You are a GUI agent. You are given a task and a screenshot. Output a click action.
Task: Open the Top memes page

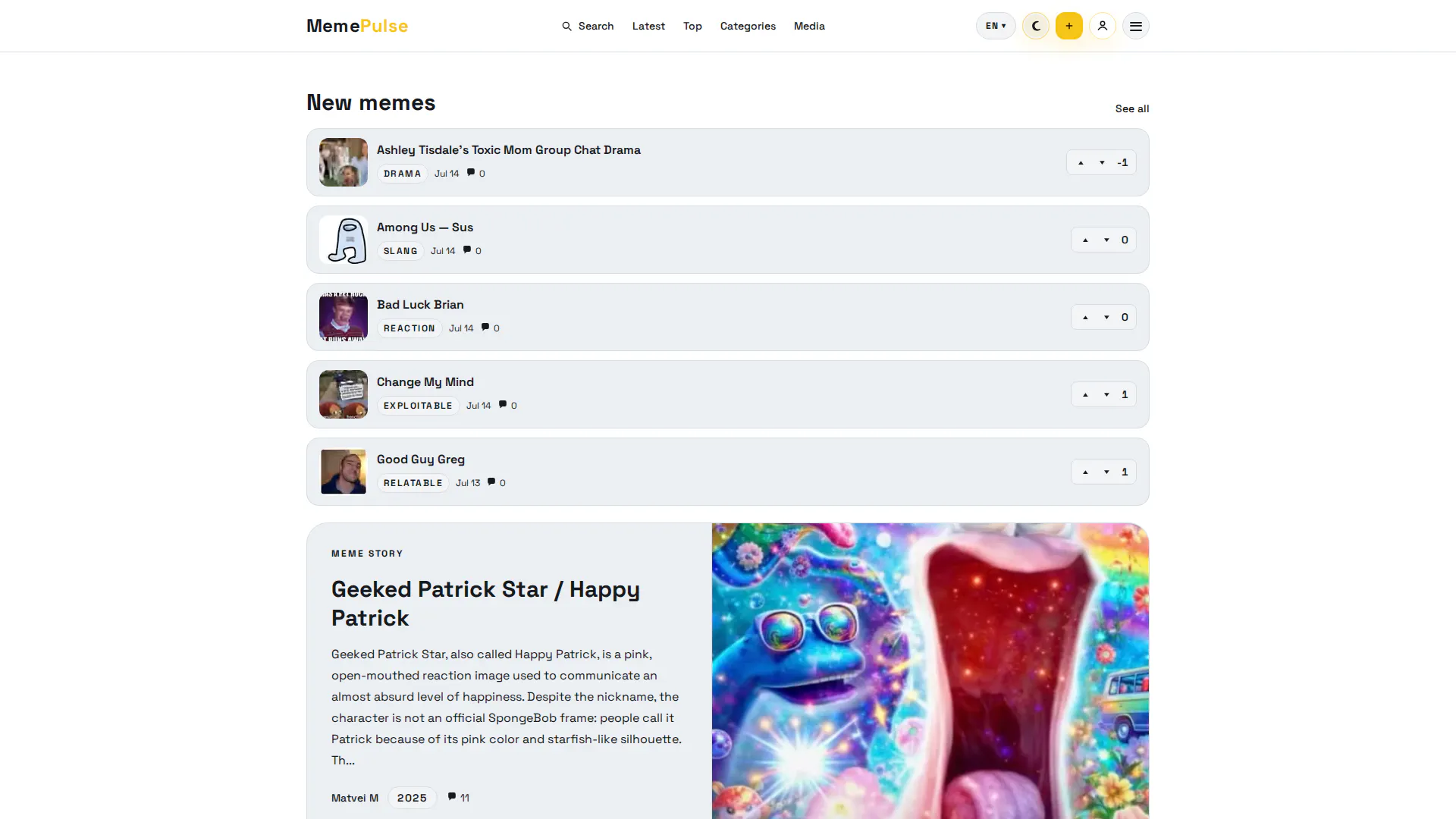click(x=692, y=26)
